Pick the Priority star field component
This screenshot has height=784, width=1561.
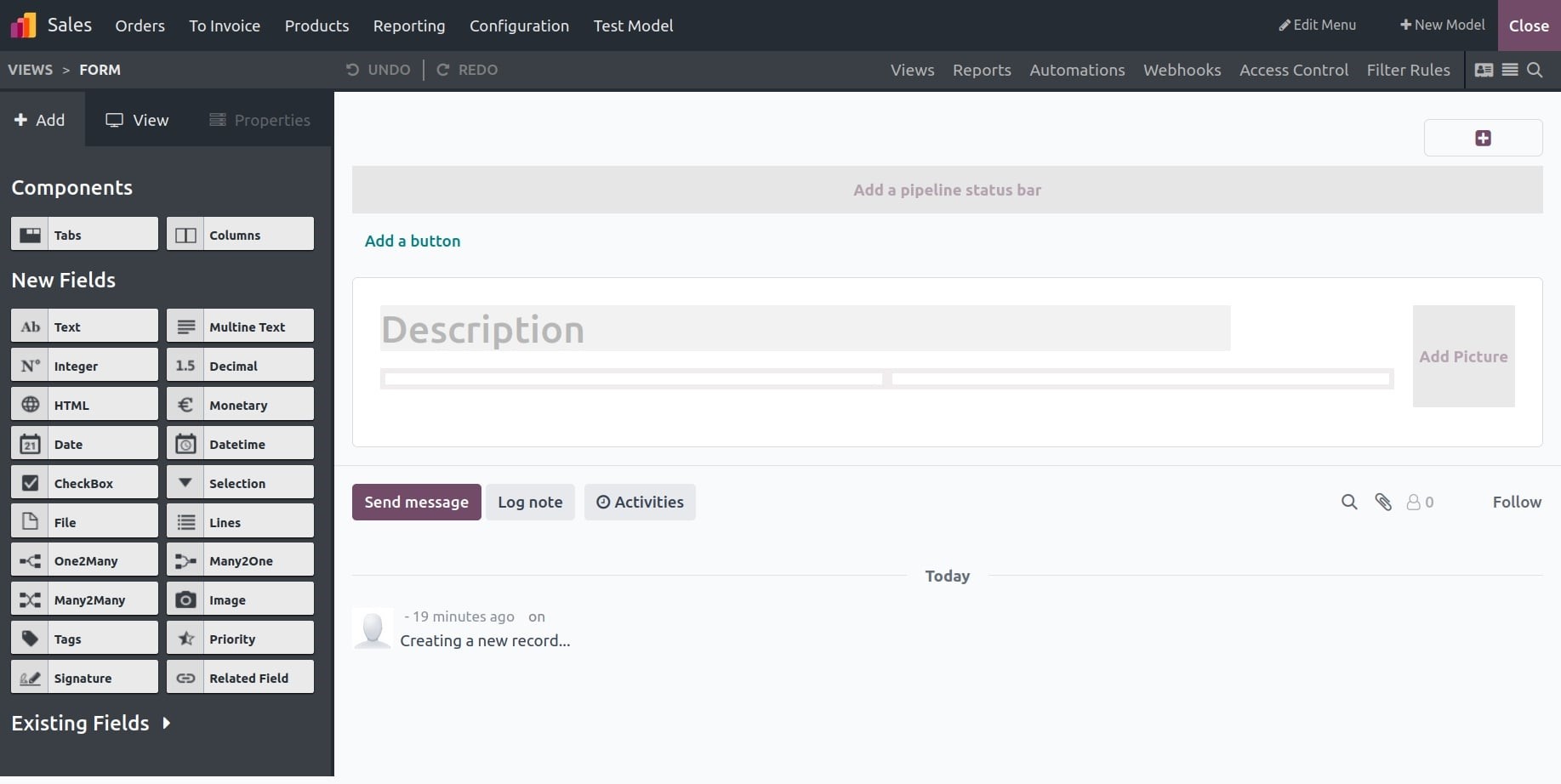point(240,639)
